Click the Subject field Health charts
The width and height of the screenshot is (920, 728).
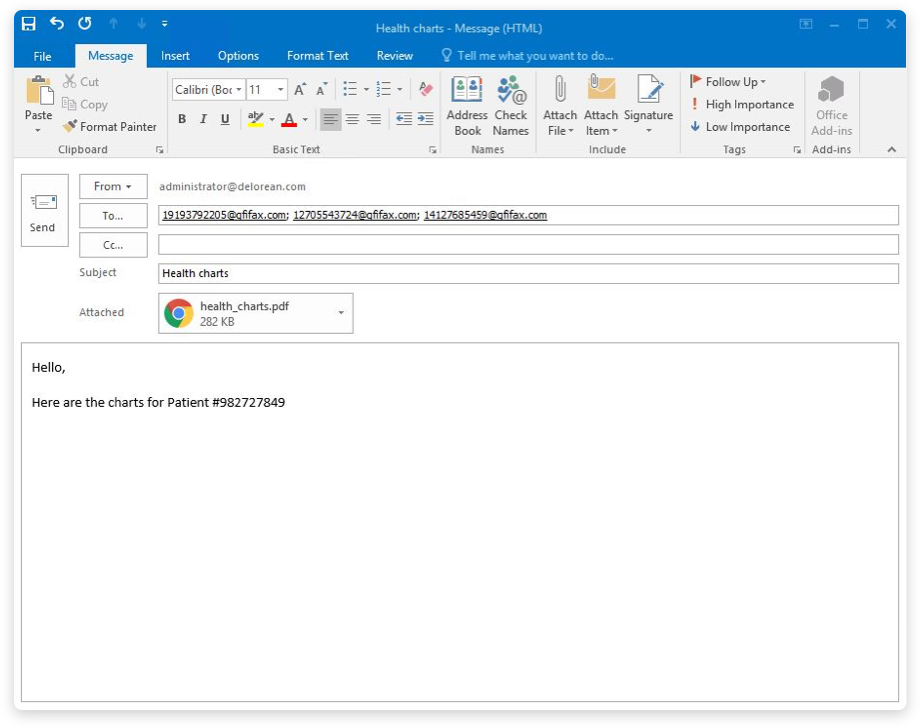528,273
